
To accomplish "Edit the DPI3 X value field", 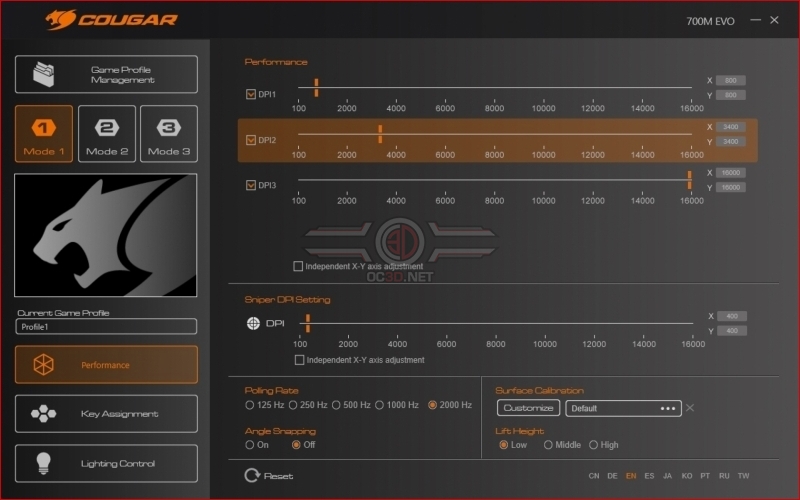I will pyautogui.click(x=731, y=173).
